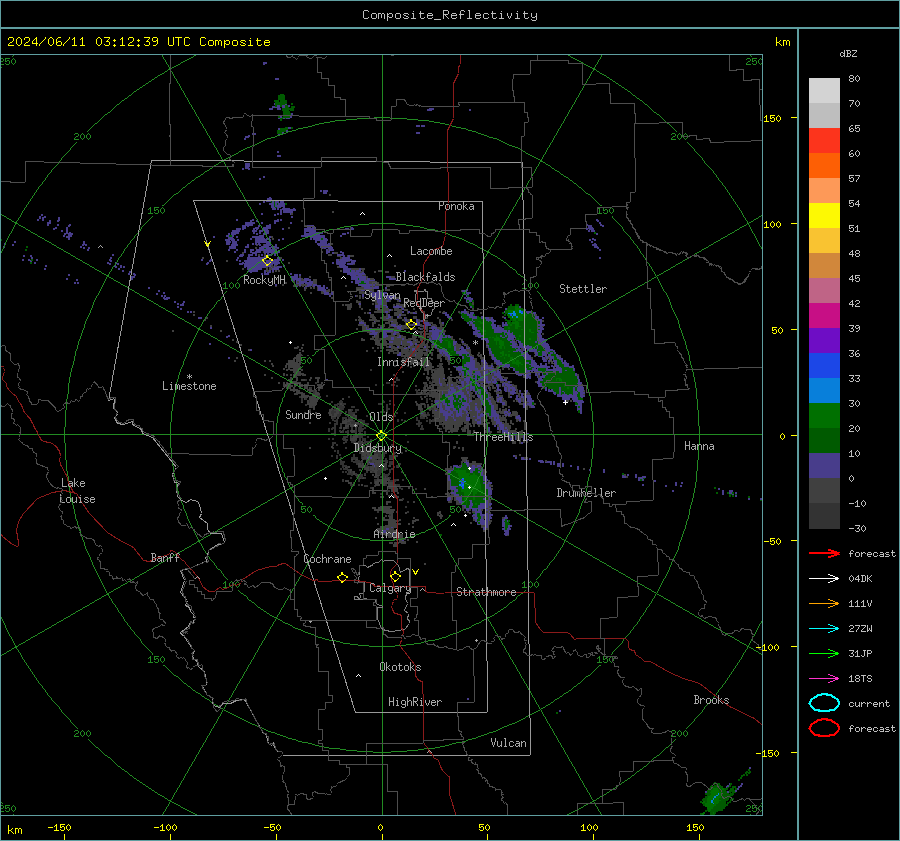
Task: Click the Blackfalds city label
Action: (x=425, y=277)
